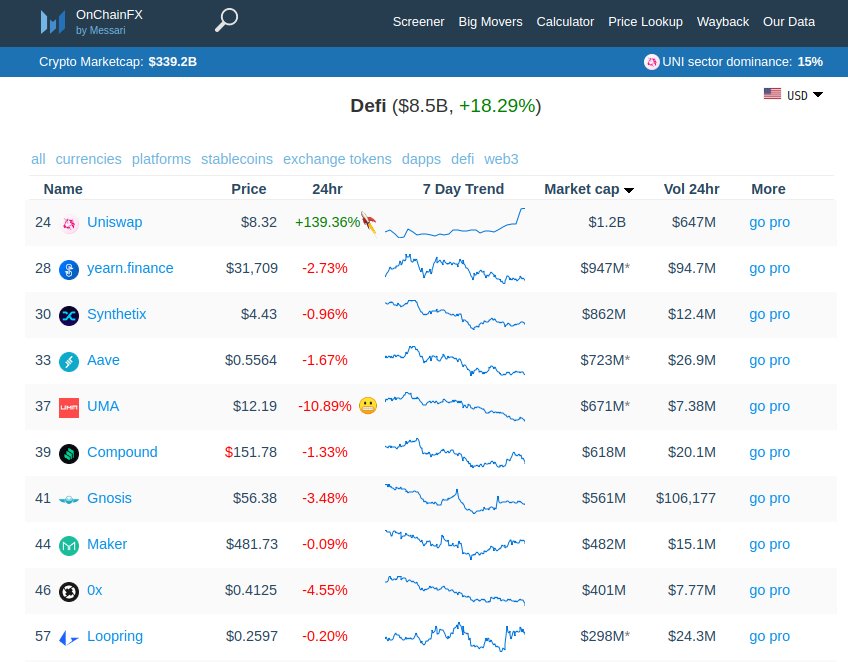The width and height of the screenshot is (848, 662).
Task: Click the UMA -10.89% change value
Action: coord(324,406)
